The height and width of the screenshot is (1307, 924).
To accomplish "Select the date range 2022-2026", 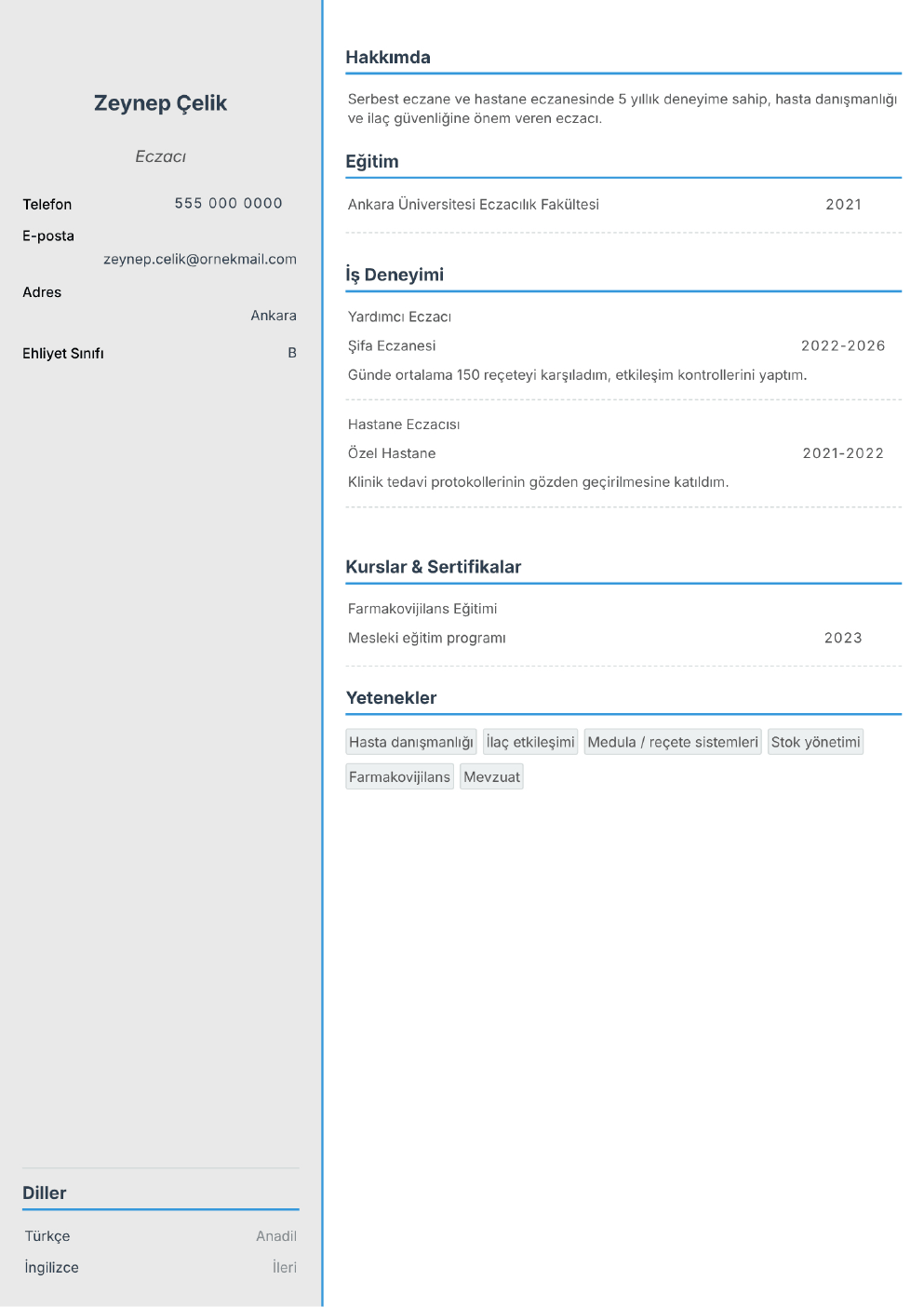I will [x=843, y=345].
